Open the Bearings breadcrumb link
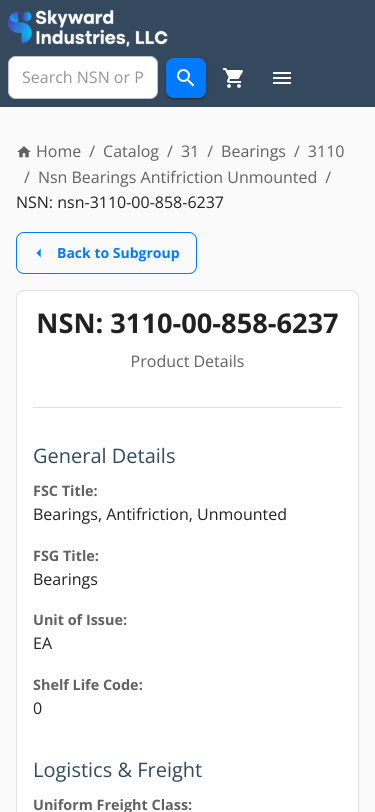Viewport: 375px width, 812px height. coord(253,151)
